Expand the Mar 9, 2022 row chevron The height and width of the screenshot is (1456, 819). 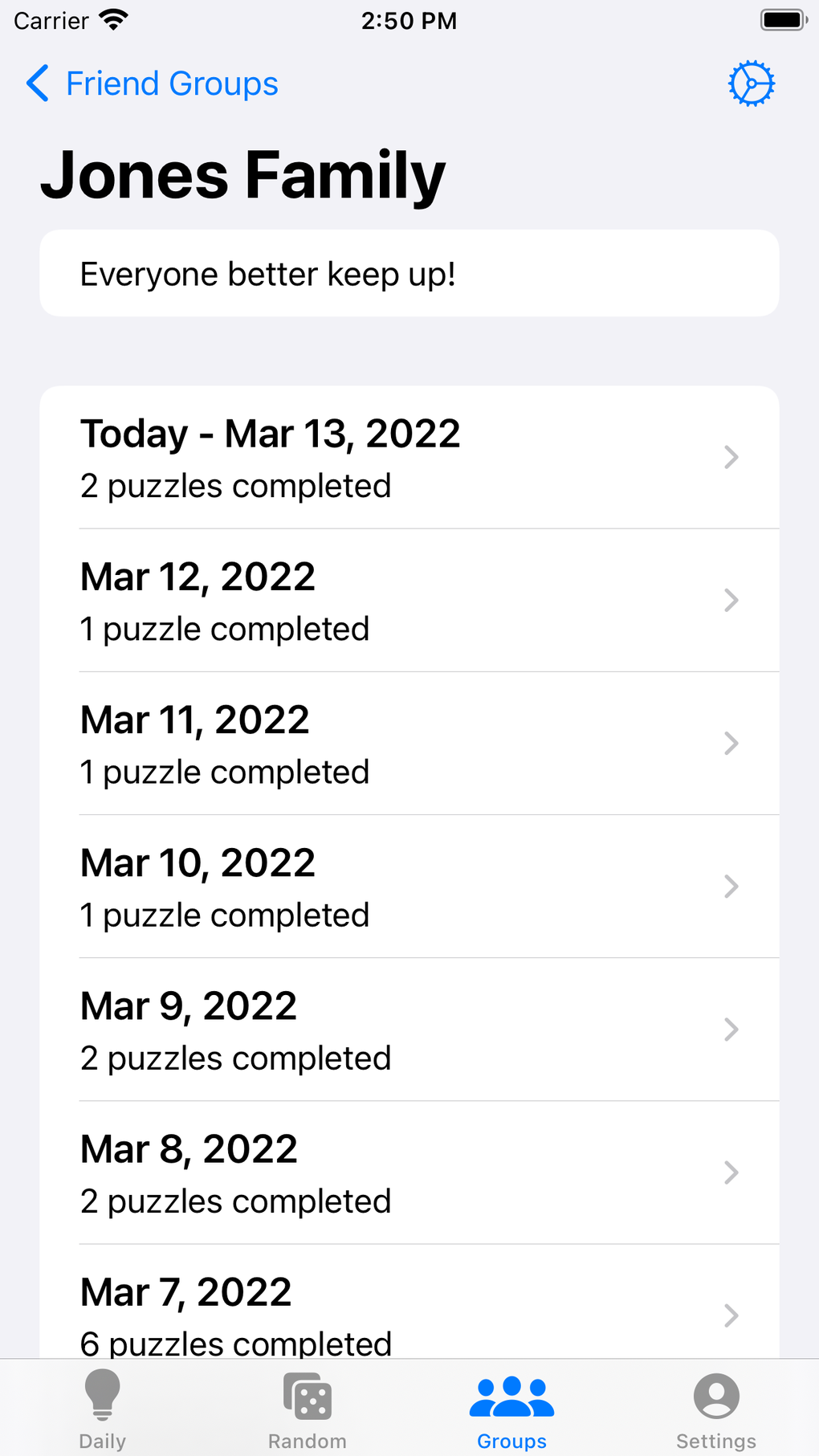(731, 1029)
